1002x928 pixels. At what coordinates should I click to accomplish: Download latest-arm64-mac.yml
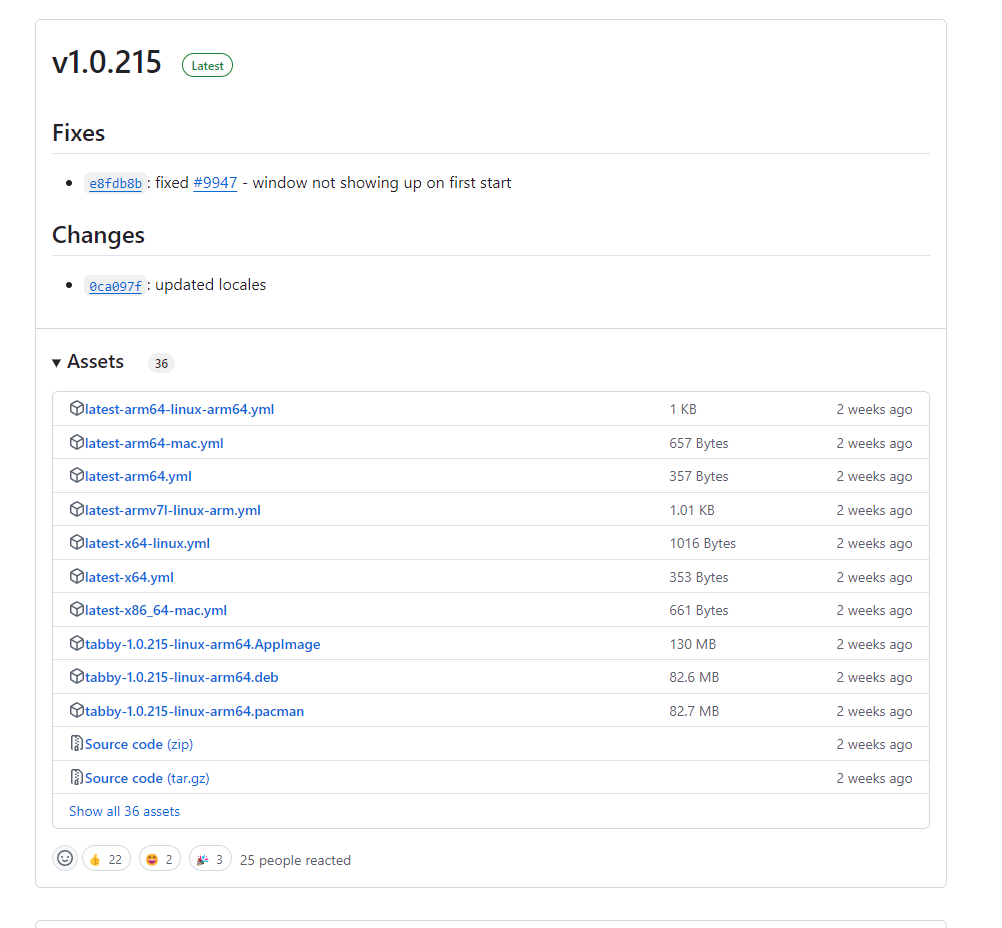point(154,443)
